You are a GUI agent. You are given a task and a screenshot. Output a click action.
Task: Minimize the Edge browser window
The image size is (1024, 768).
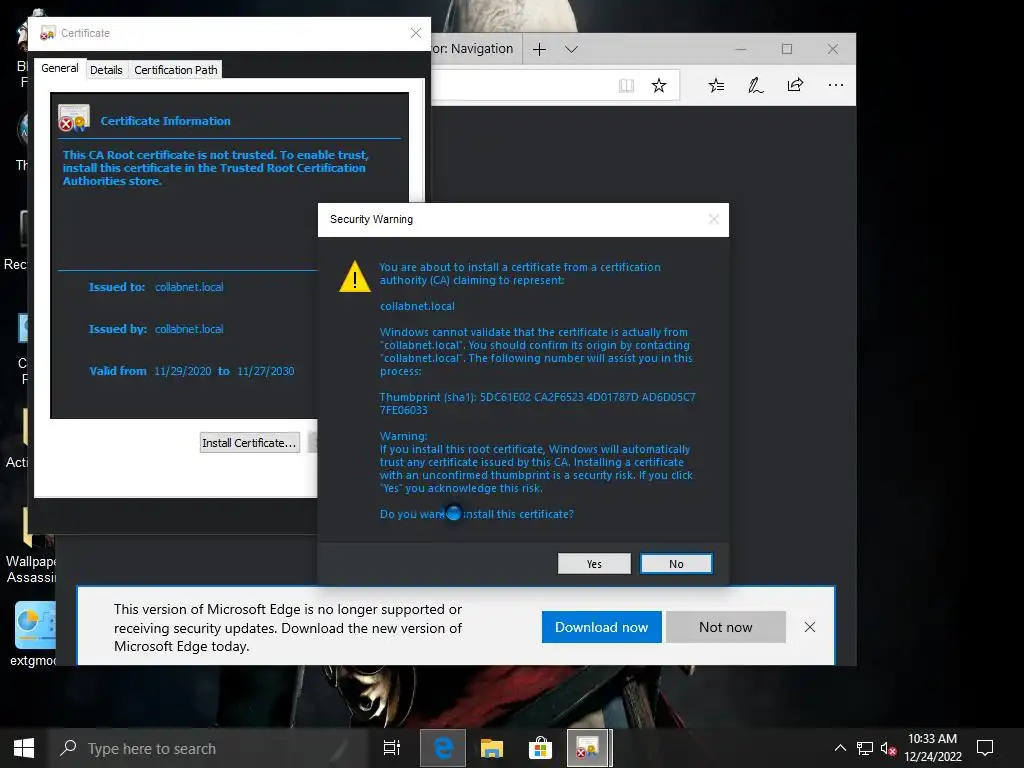point(741,49)
